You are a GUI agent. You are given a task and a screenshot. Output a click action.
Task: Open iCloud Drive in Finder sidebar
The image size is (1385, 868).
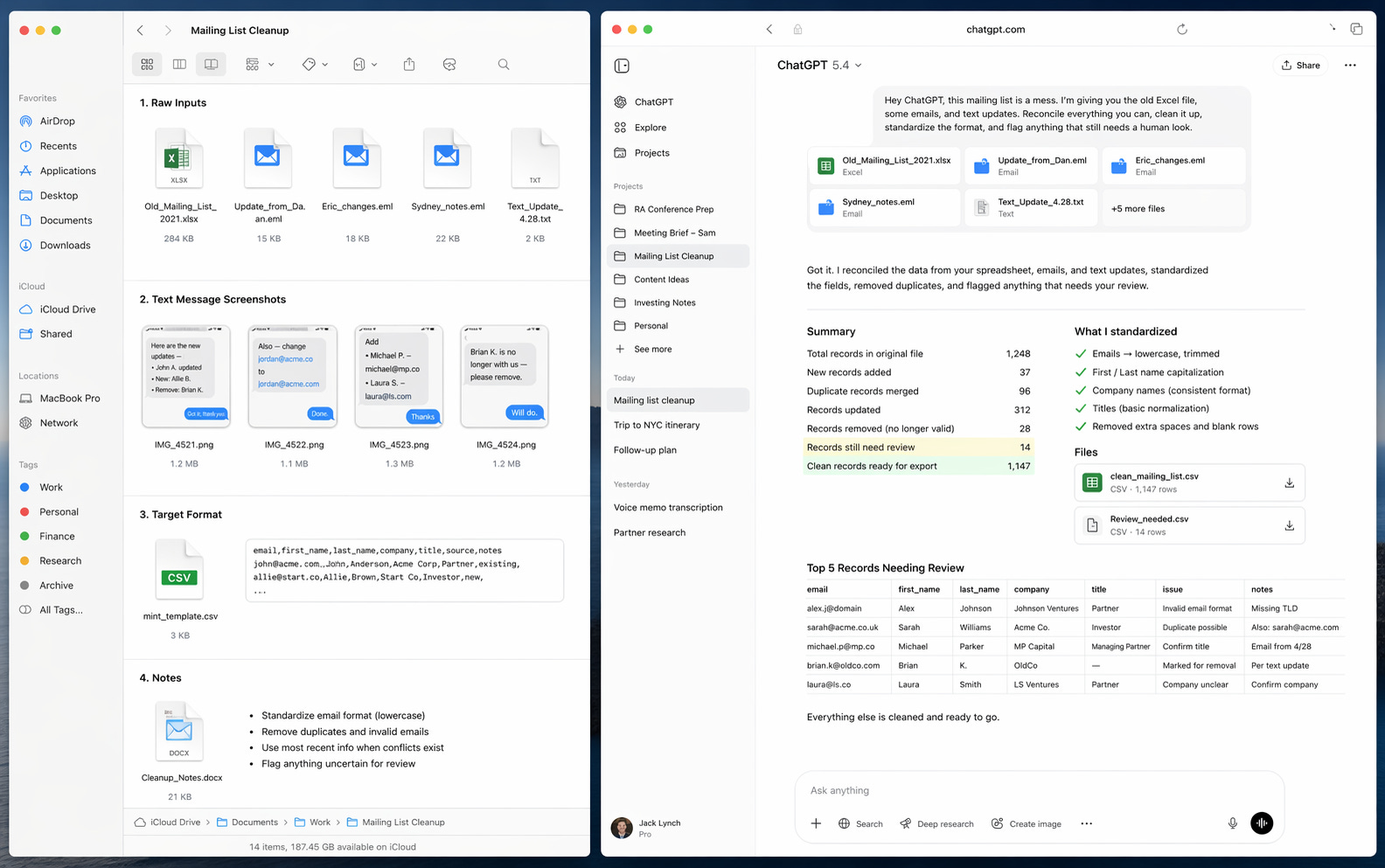[x=67, y=309]
